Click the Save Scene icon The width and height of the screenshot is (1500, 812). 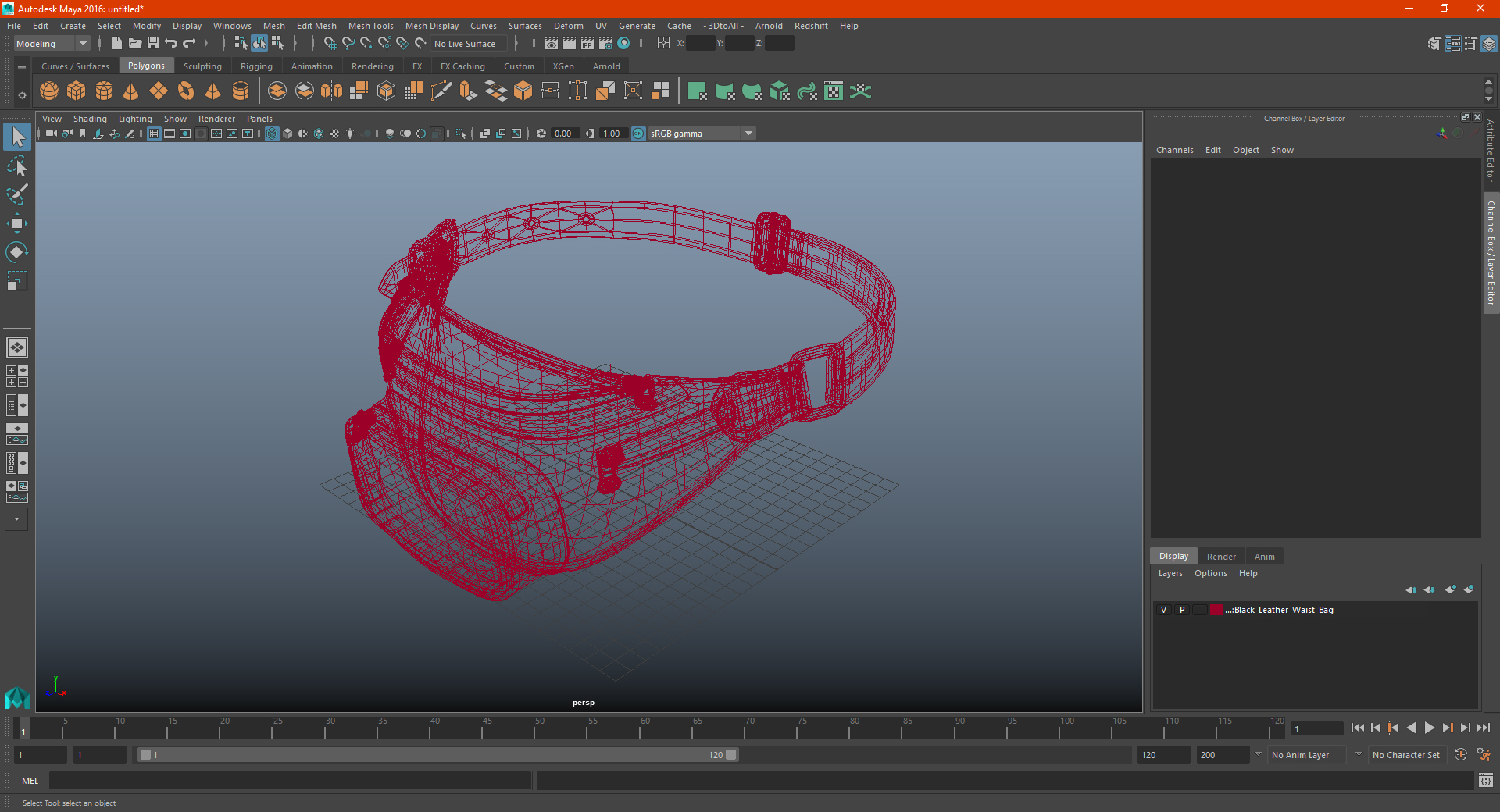[x=153, y=44]
